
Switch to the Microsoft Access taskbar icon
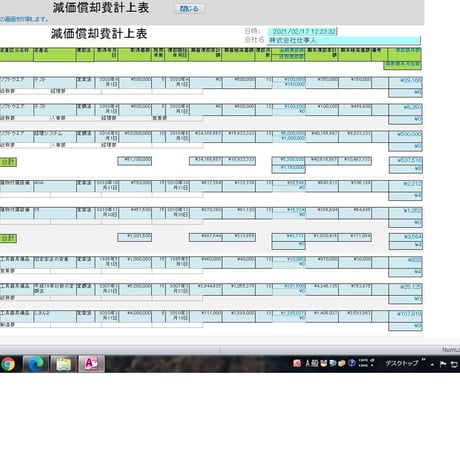(91, 364)
